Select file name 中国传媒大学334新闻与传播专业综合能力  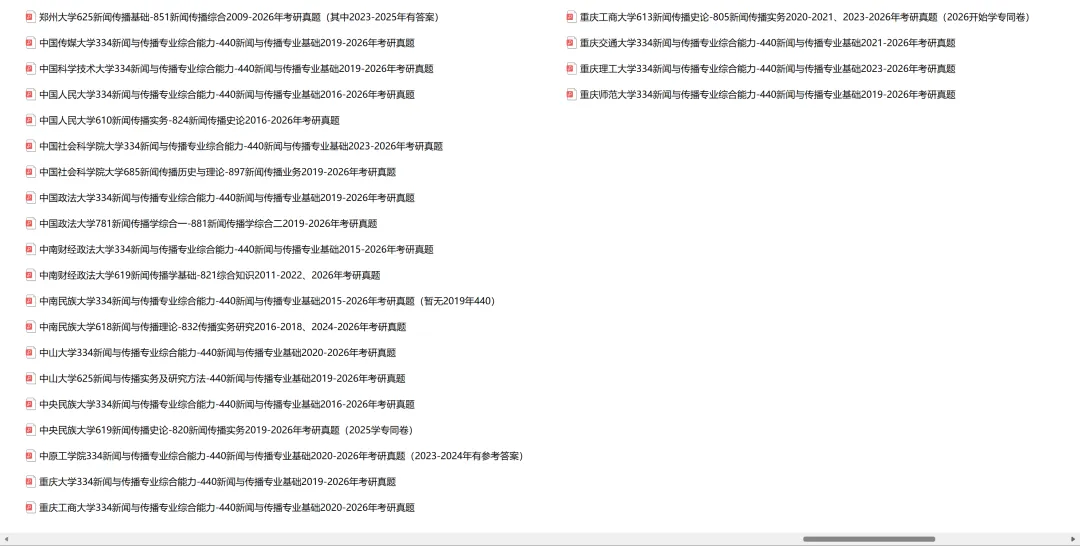coord(227,43)
